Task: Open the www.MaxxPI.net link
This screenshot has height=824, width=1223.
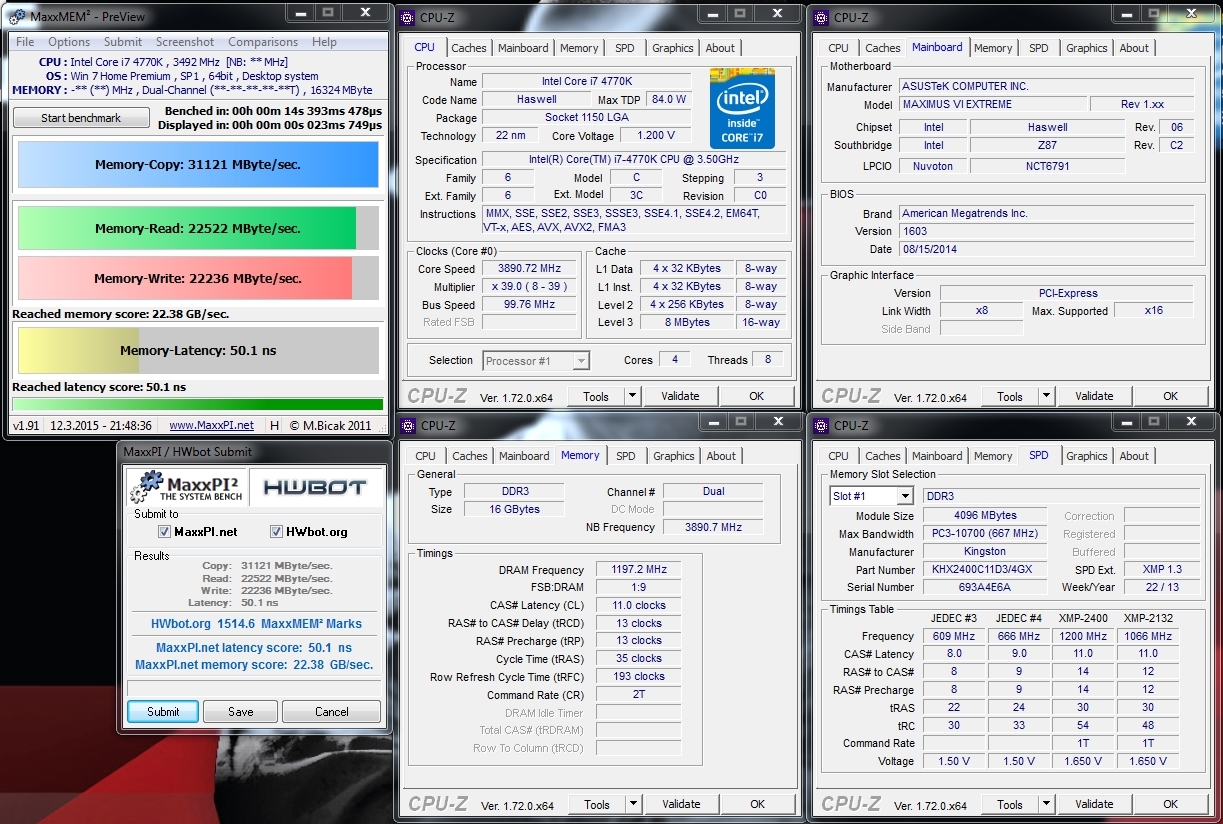Action: pyautogui.click(x=211, y=425)
